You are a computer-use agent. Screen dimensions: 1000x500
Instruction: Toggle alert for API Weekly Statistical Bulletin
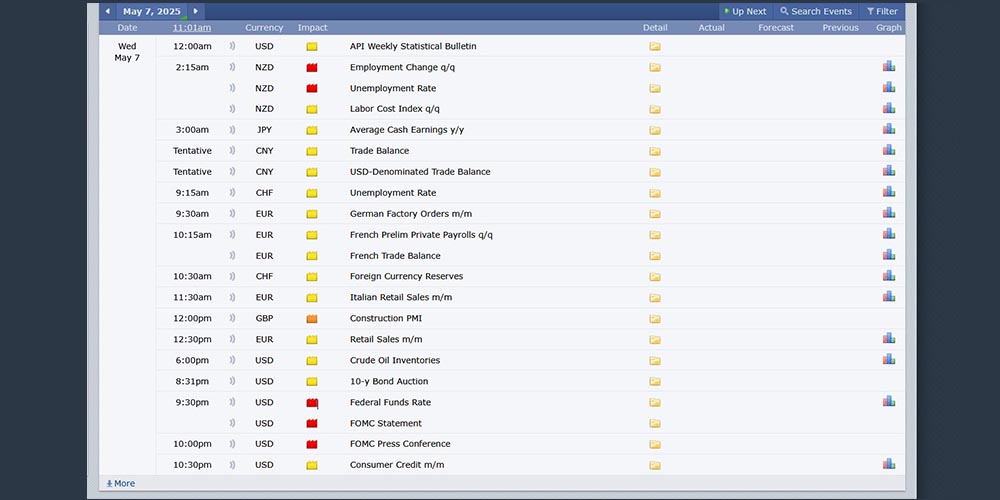(x=232, y=46)
